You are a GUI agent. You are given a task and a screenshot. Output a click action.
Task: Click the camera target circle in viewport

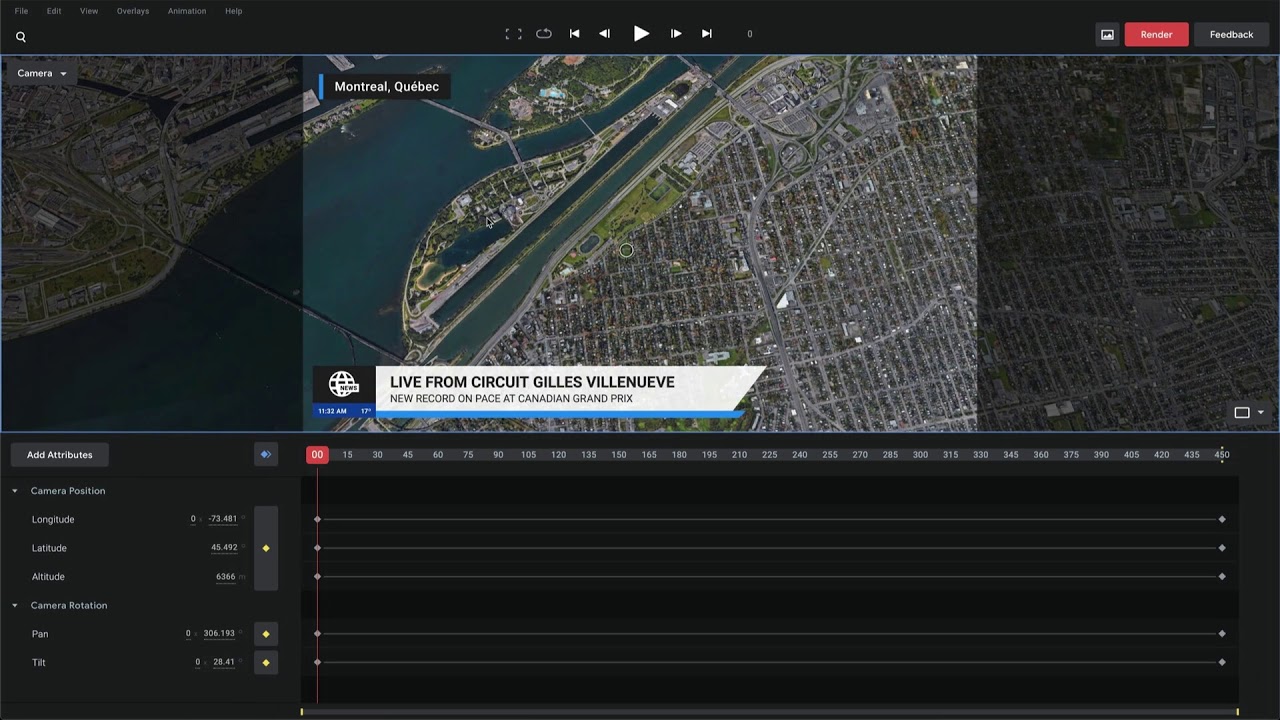click(626, 250)
